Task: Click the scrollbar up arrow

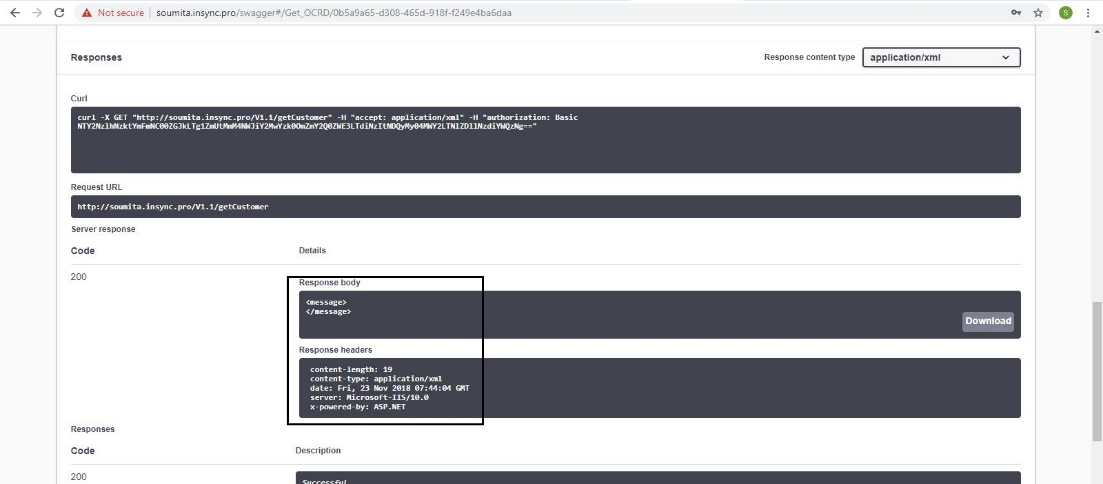Action: point(1096,33)
